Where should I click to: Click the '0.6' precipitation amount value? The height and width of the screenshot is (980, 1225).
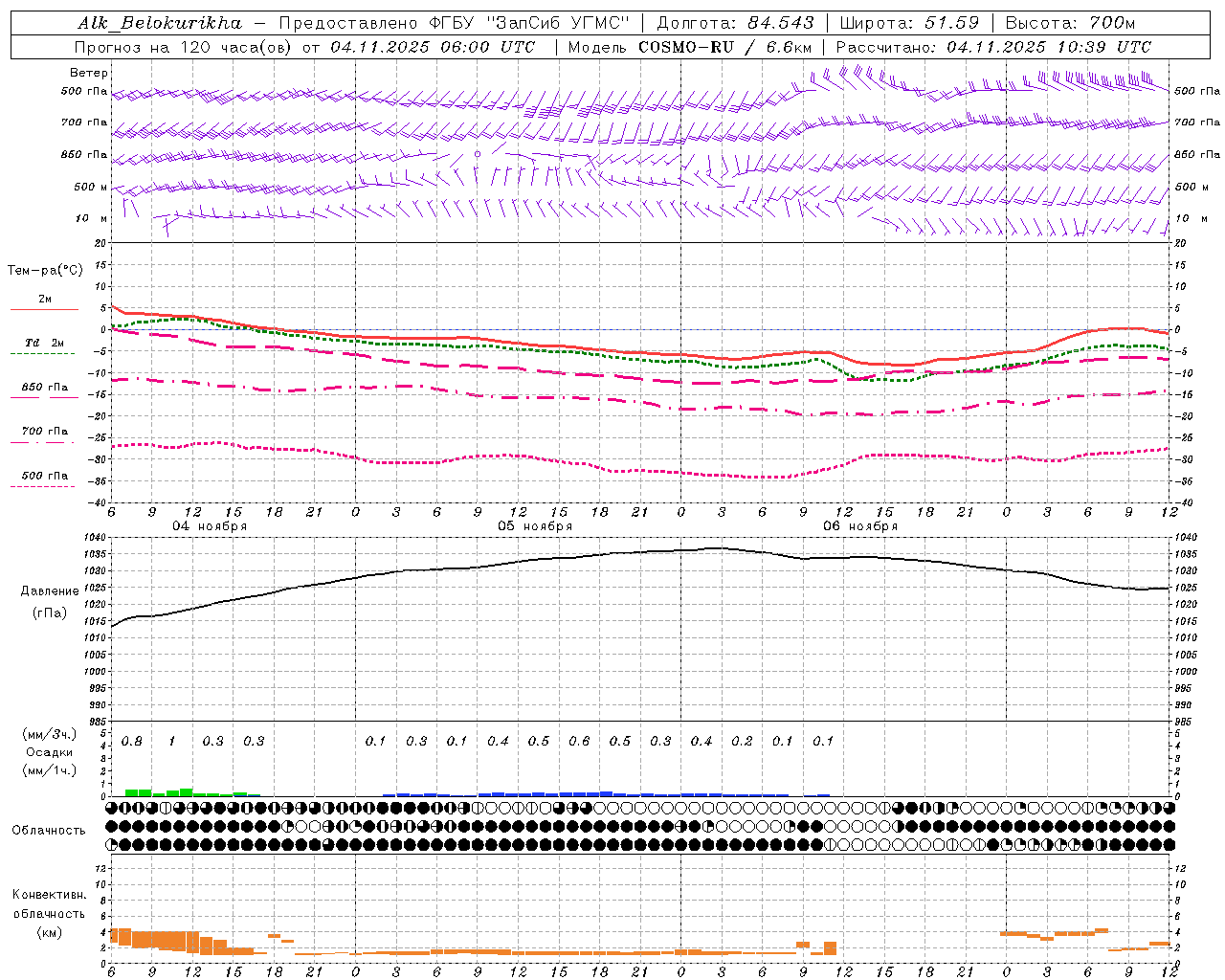tap(579, 742)
